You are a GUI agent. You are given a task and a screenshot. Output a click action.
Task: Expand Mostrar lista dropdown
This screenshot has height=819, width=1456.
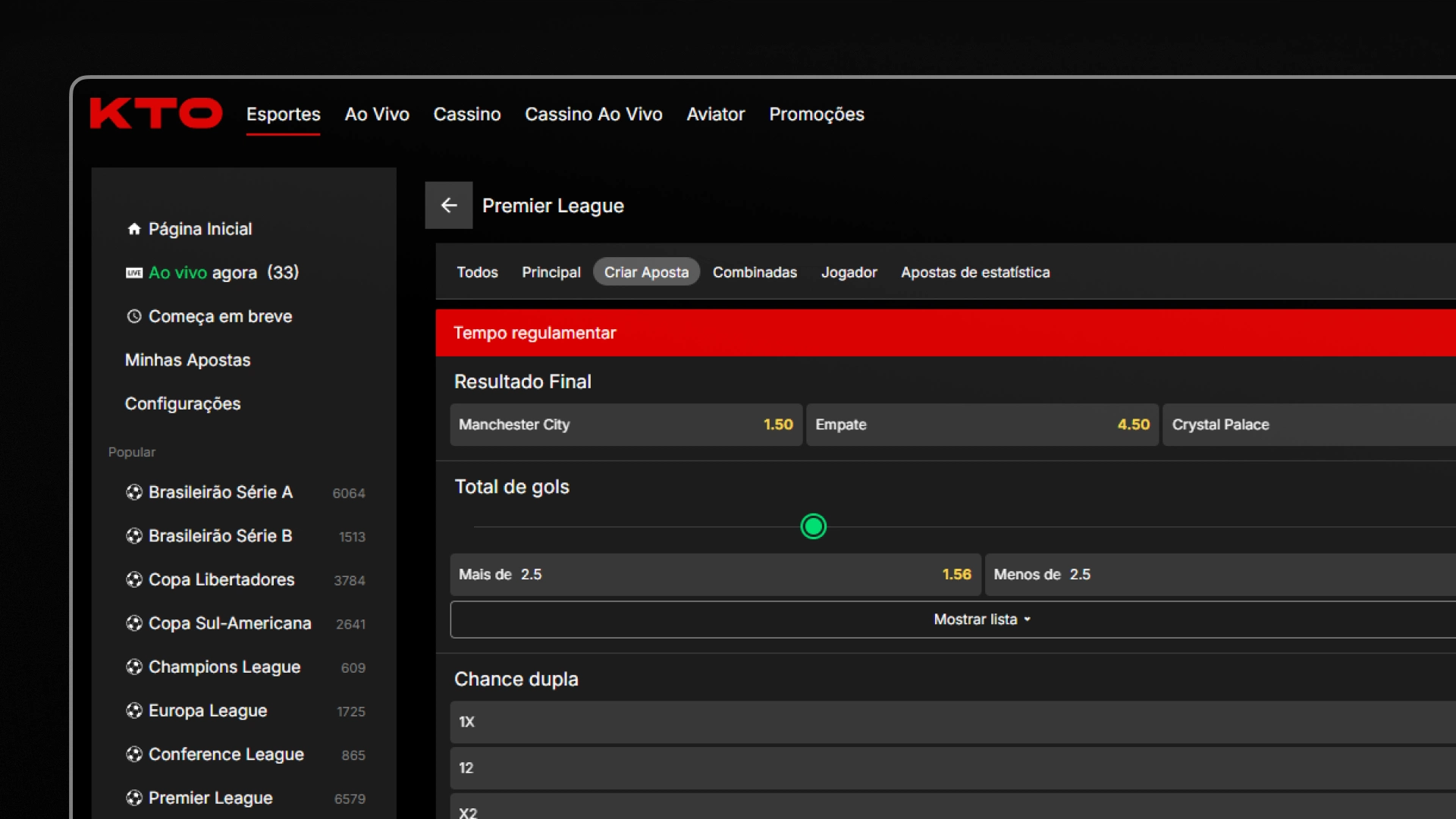[x=983, y=620]
